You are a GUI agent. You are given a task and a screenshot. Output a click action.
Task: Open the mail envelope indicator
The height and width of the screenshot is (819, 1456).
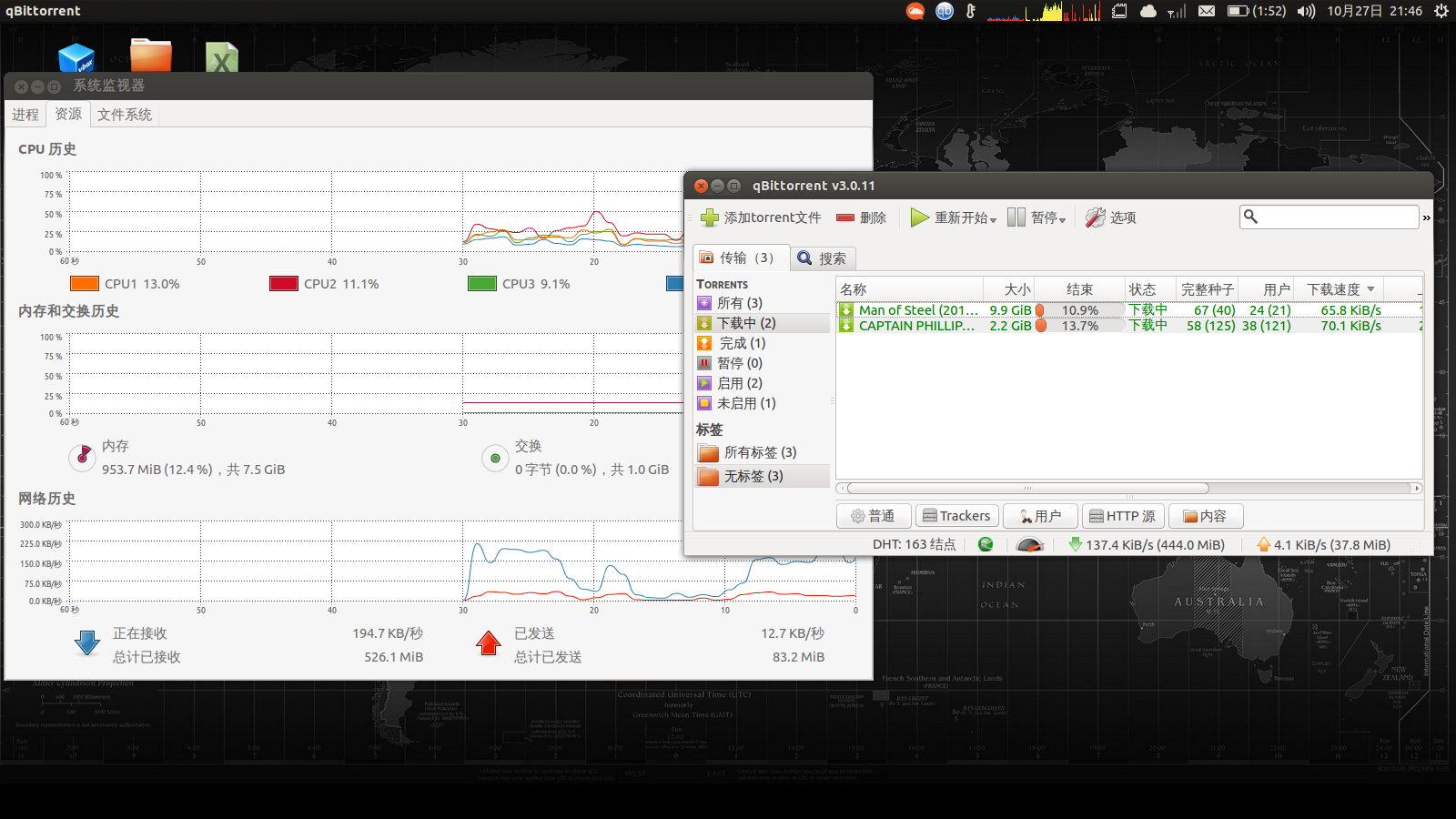coord(1207,11)
